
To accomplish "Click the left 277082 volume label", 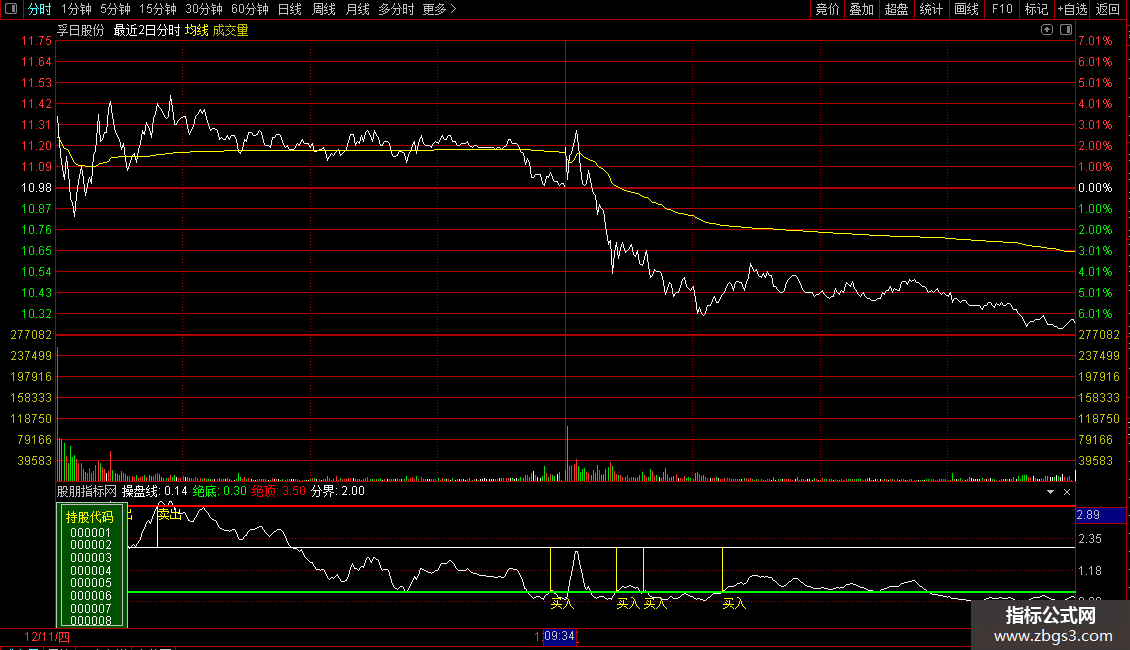I will [x=31, y=335].
